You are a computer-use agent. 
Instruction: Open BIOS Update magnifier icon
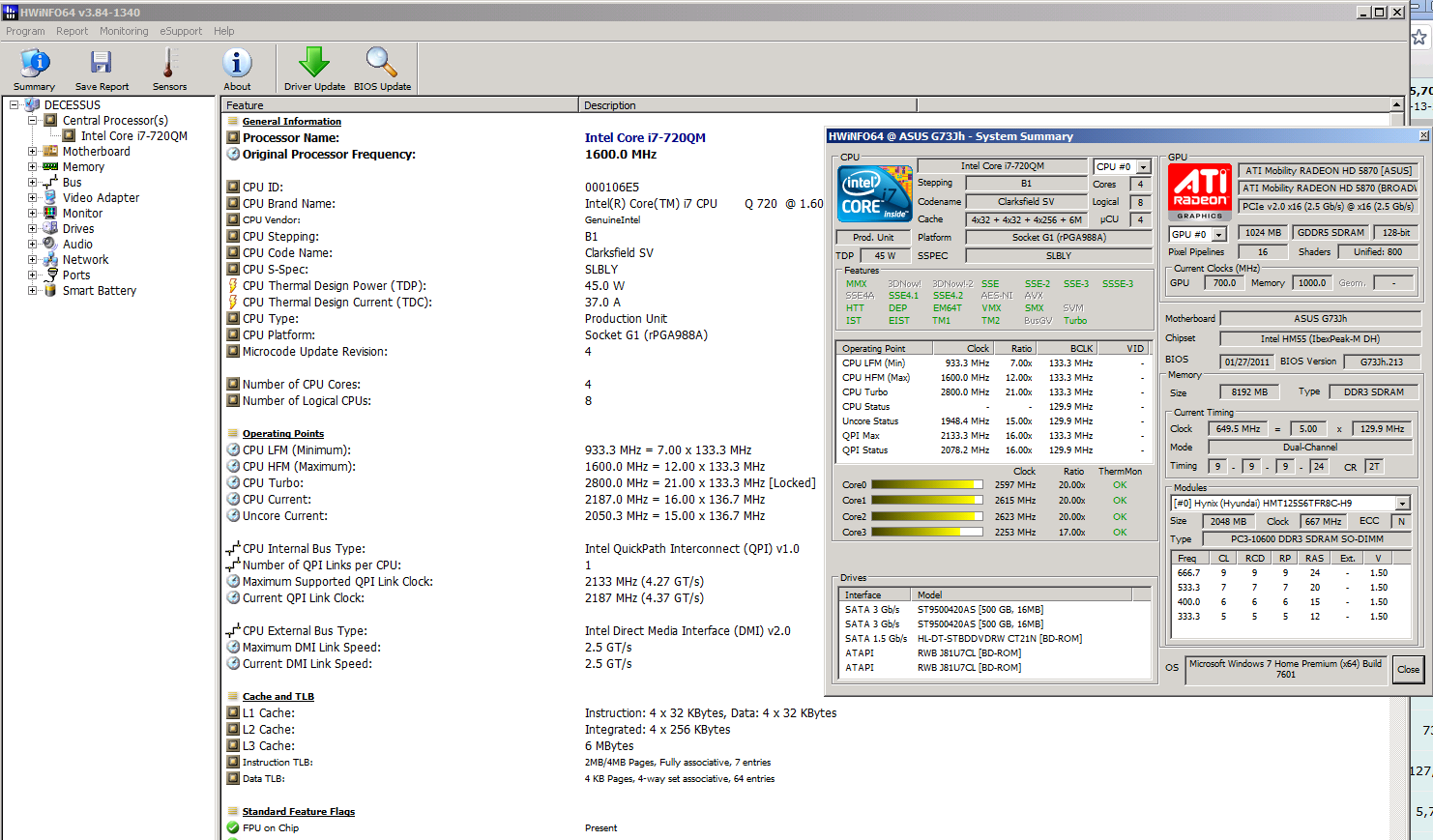coord(382,62)
